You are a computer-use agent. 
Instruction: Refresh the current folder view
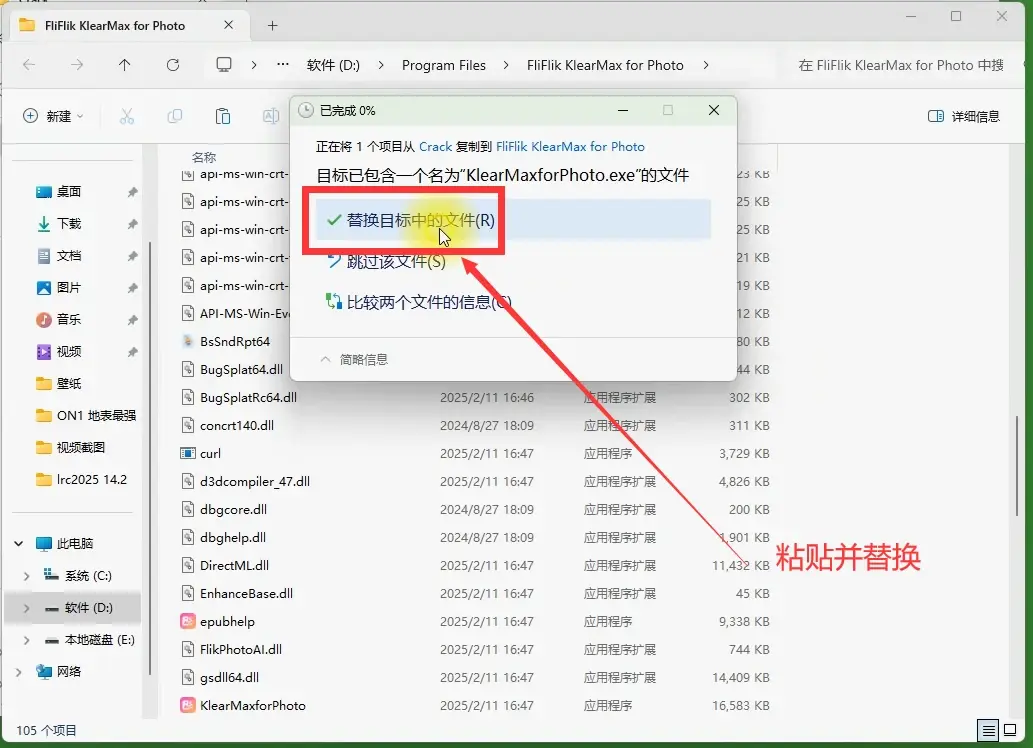(173, 65)
